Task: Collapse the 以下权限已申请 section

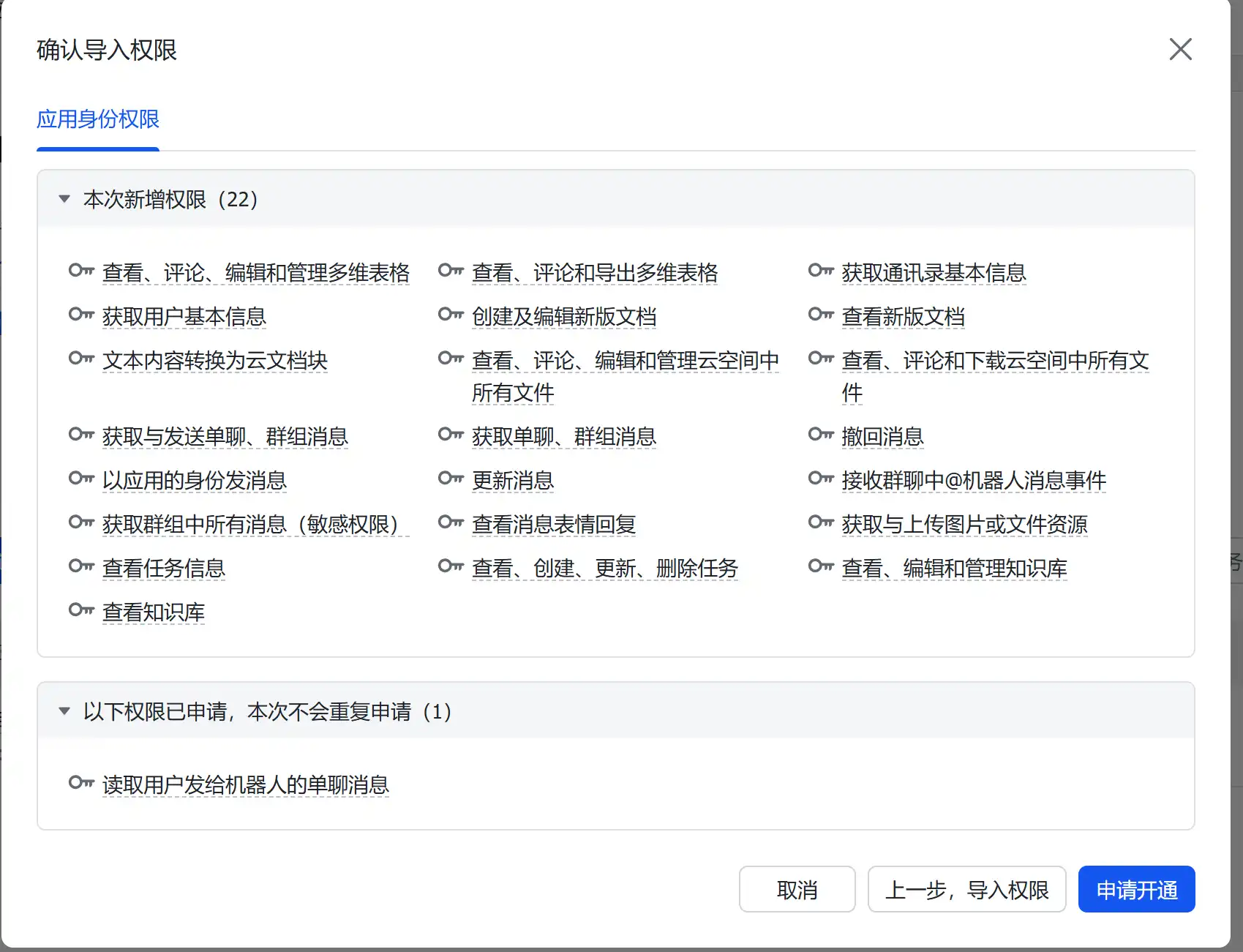Action: 64,711
